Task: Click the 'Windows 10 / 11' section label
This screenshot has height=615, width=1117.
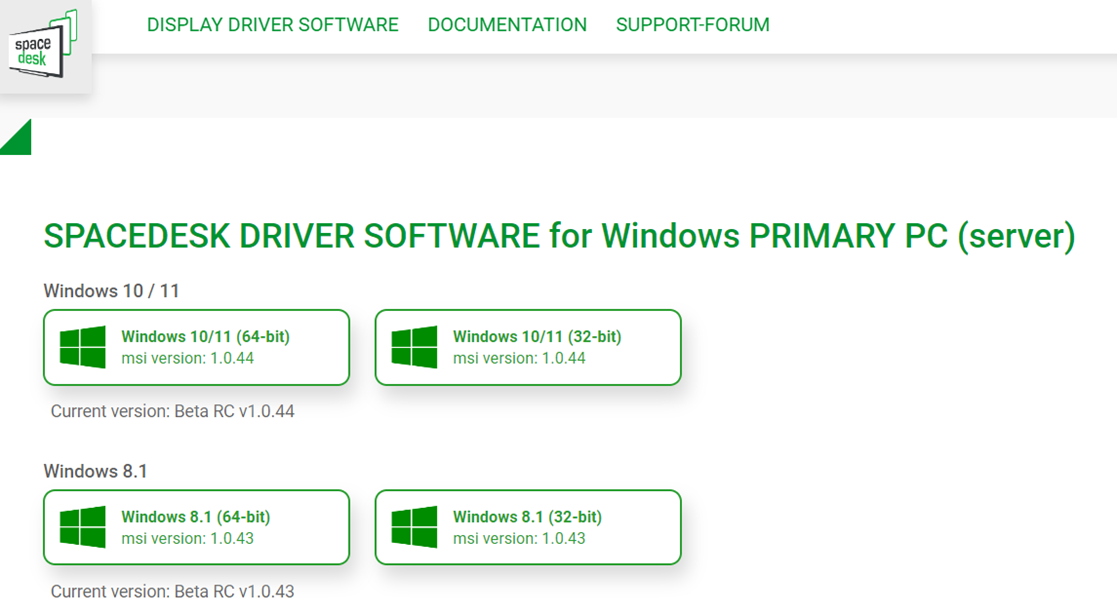Action: coord(111,291)
